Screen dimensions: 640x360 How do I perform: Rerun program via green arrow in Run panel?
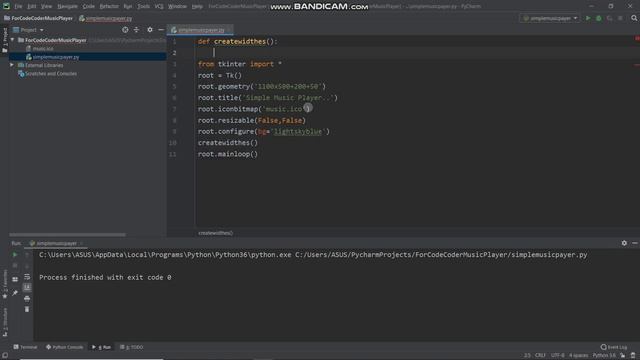15,255
